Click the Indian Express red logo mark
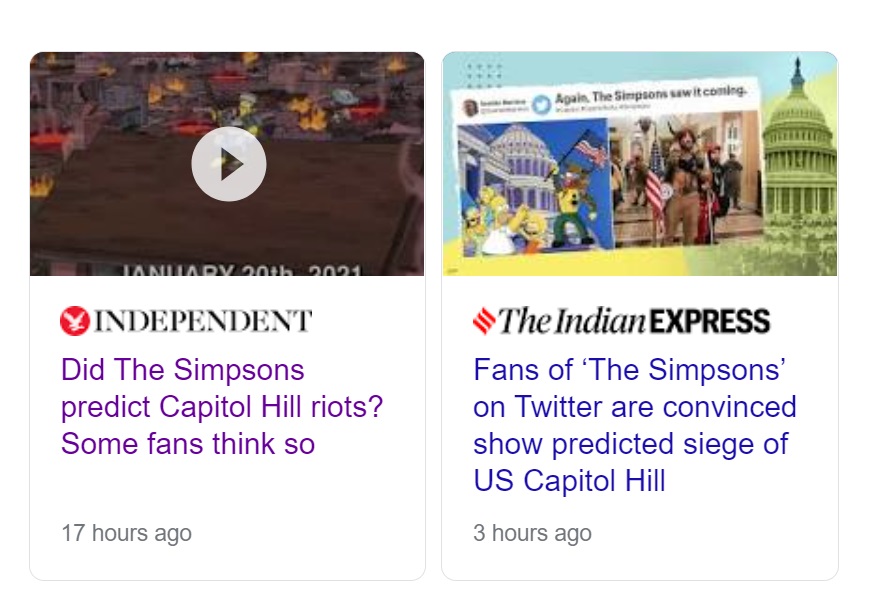This screenshot has height=607, width=884. click(484, 321)
